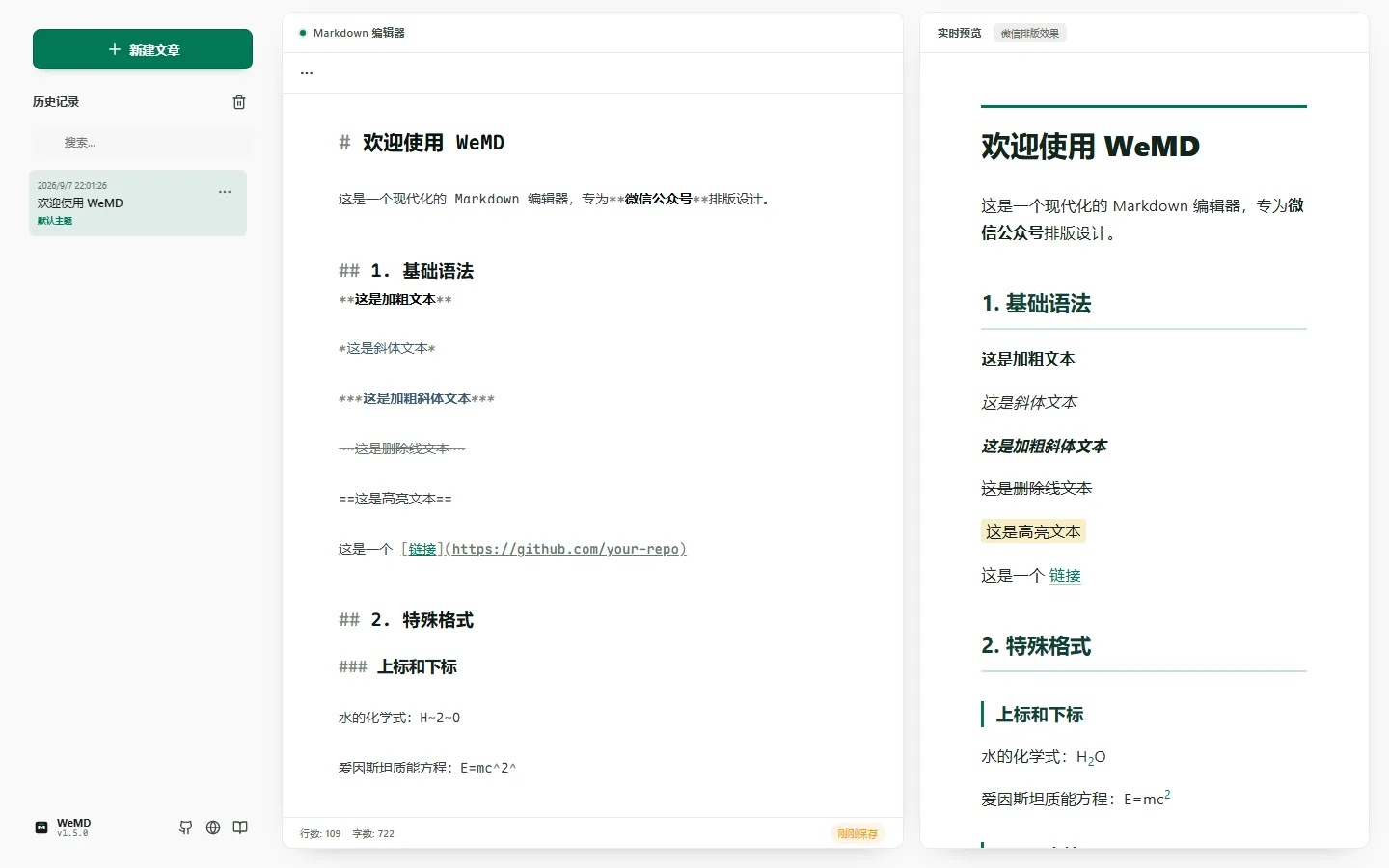
Task: Click the 行数: 109 status text
Action: pos(320,833)
